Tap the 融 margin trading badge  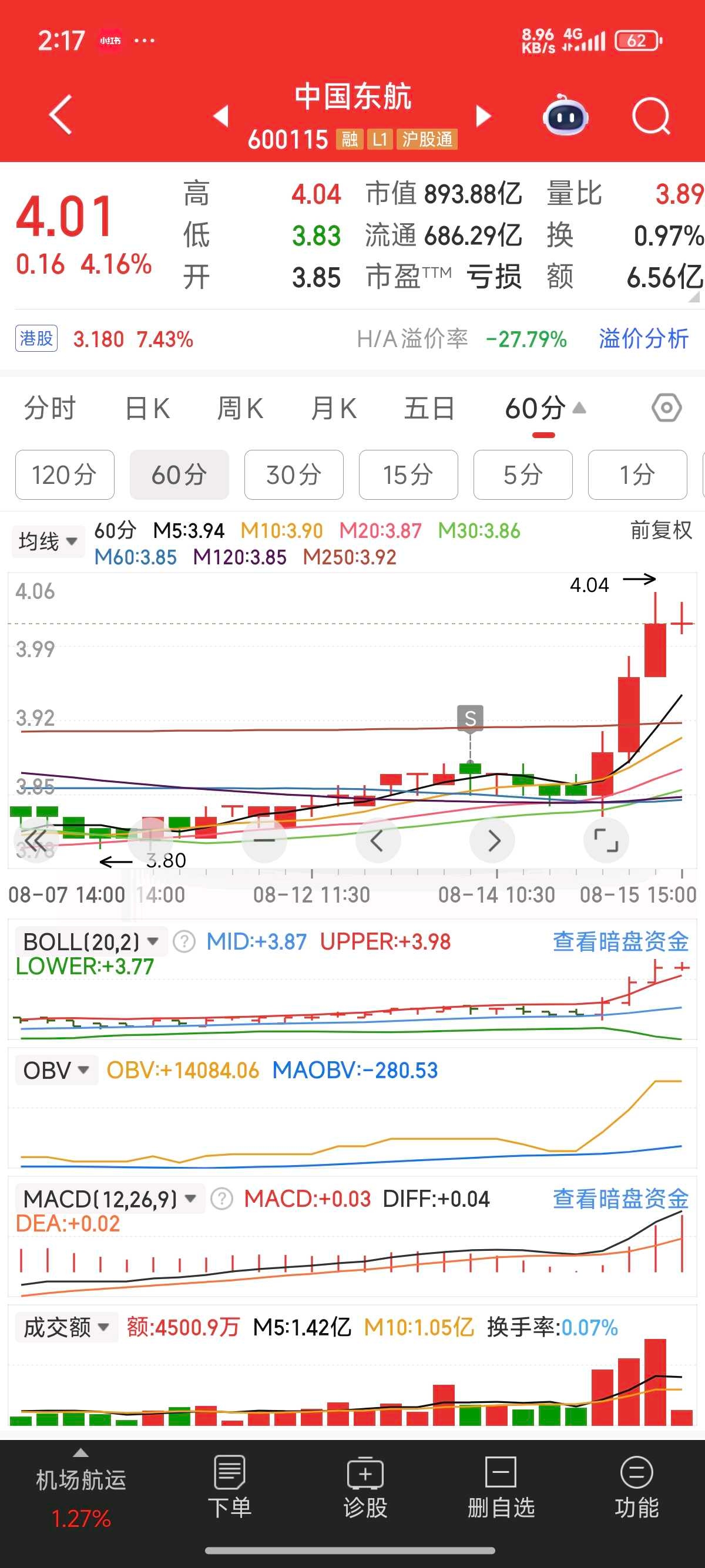(x=350, y=139)
